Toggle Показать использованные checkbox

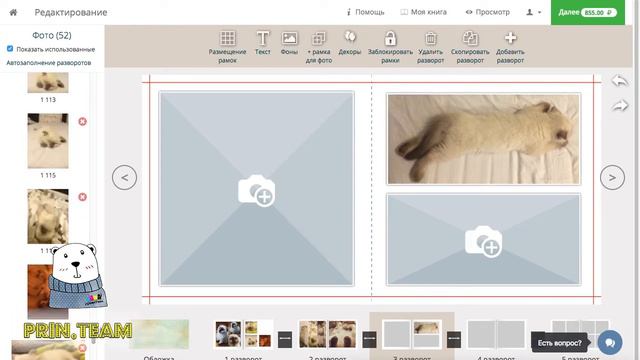[10, 49]
